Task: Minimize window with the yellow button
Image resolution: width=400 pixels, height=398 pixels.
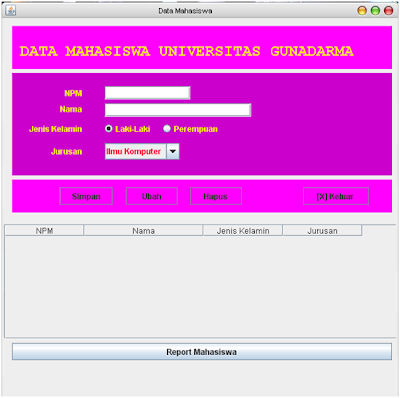Action: point(362,11)
